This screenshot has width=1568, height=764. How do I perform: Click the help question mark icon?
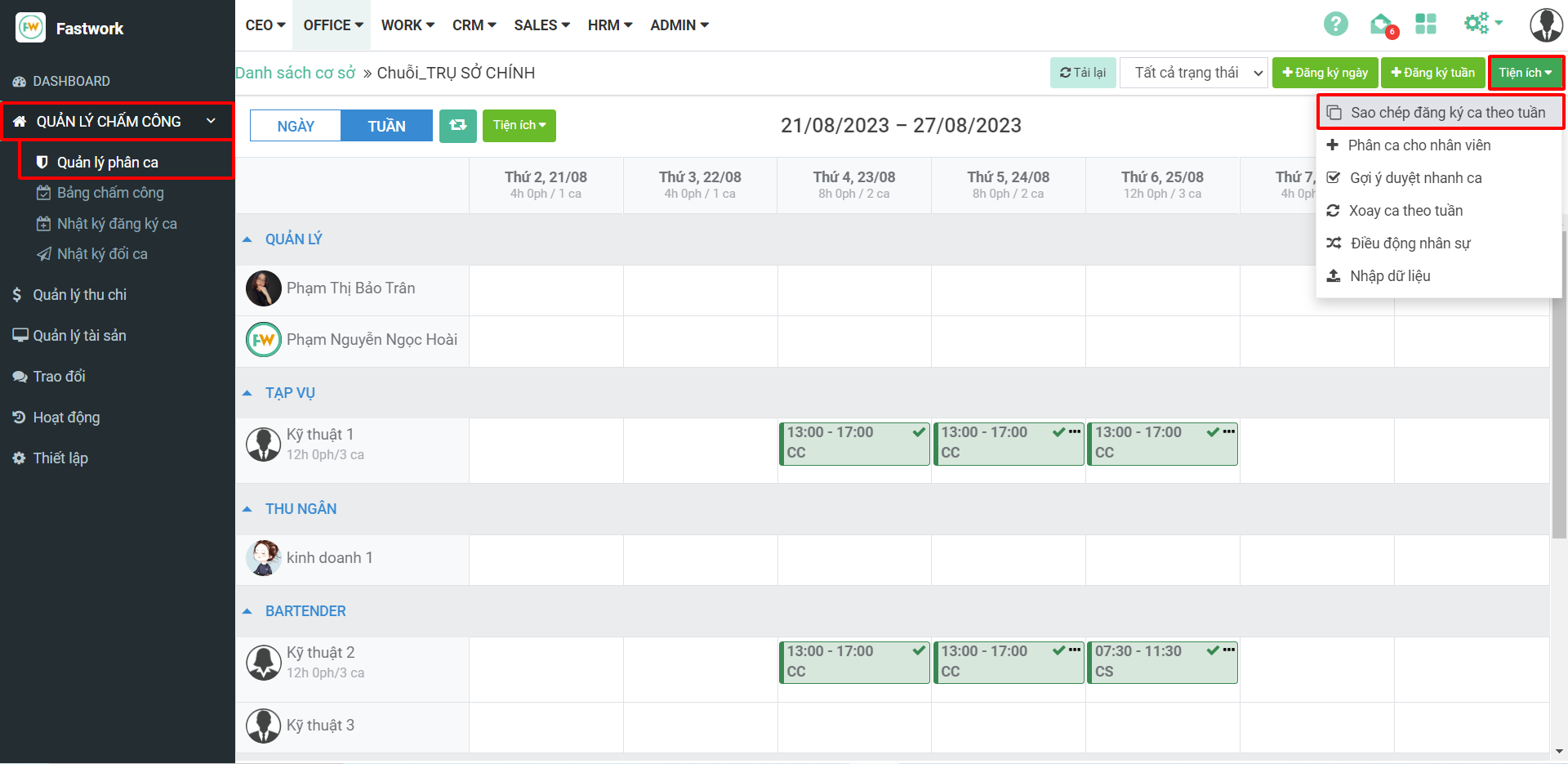[1335, 25]
